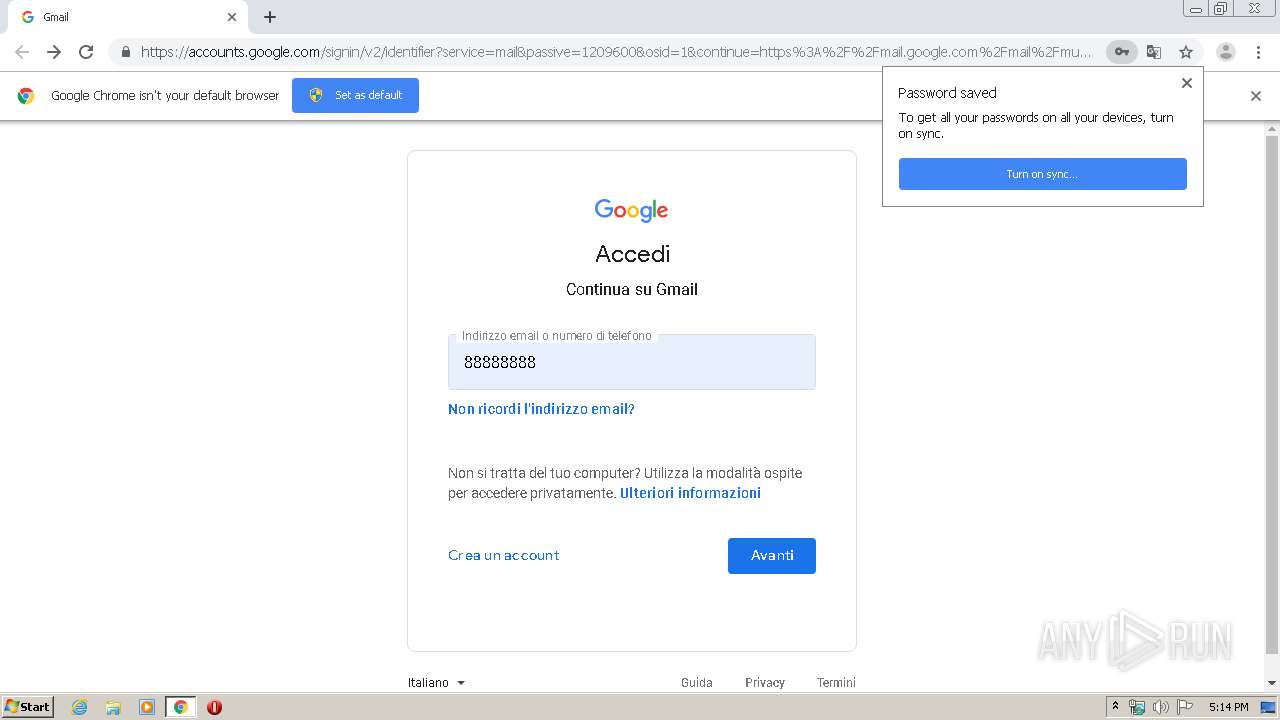Set Chrome as default browser

(x=355, y=95)
